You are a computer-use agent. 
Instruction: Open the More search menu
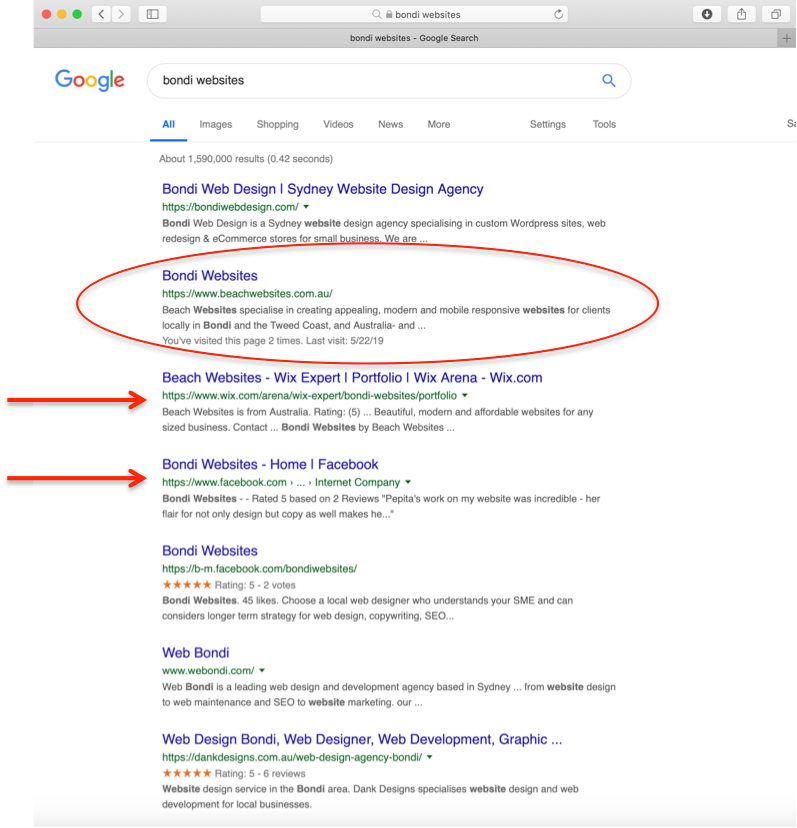(x=439, y=124)
